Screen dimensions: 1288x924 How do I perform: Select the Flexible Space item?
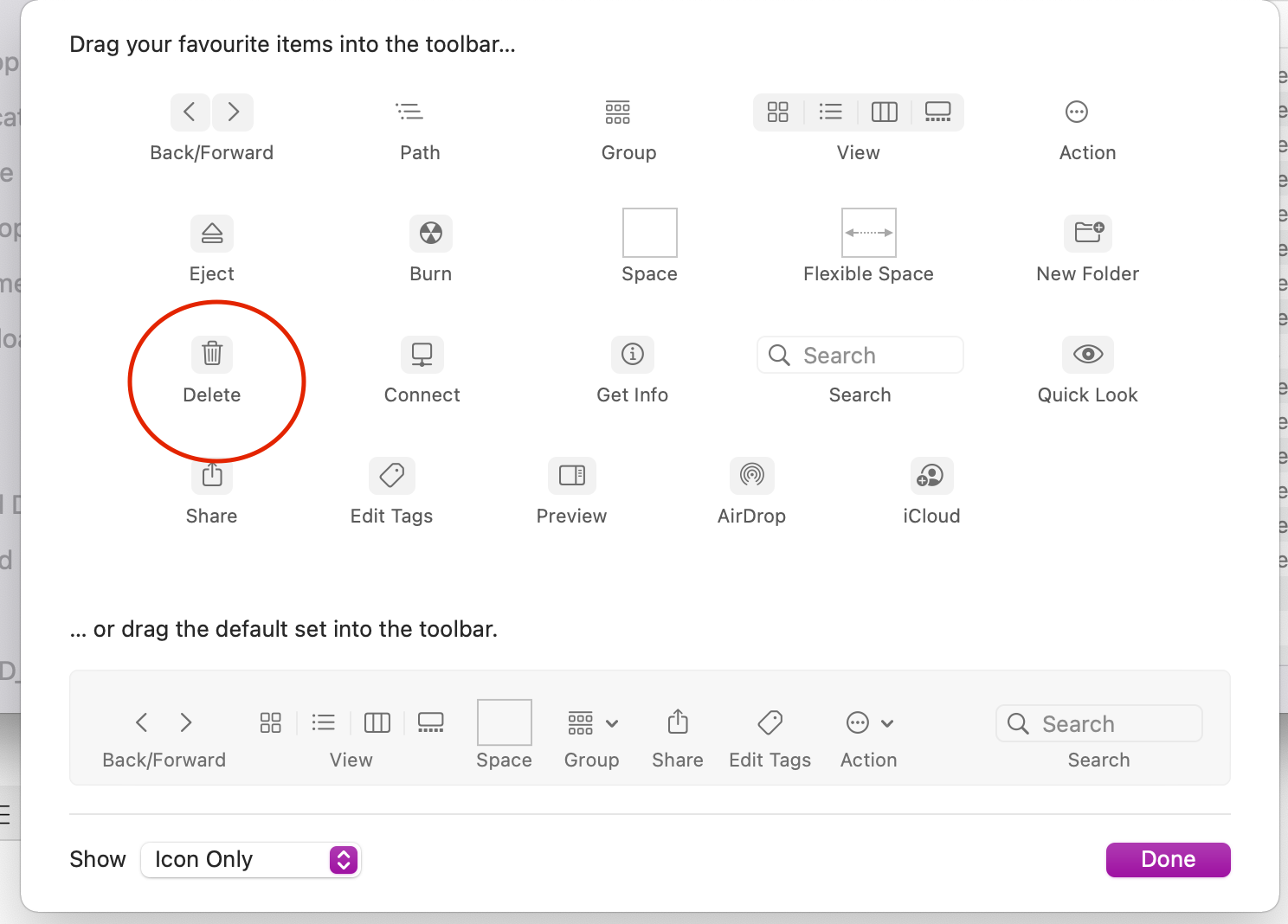pyautogui.click(x=869, y=233)
